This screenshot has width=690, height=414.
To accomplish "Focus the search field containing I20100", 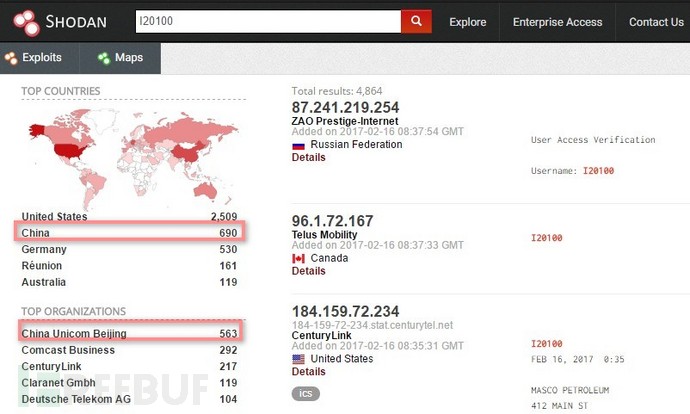I will [x=268, y=21].
